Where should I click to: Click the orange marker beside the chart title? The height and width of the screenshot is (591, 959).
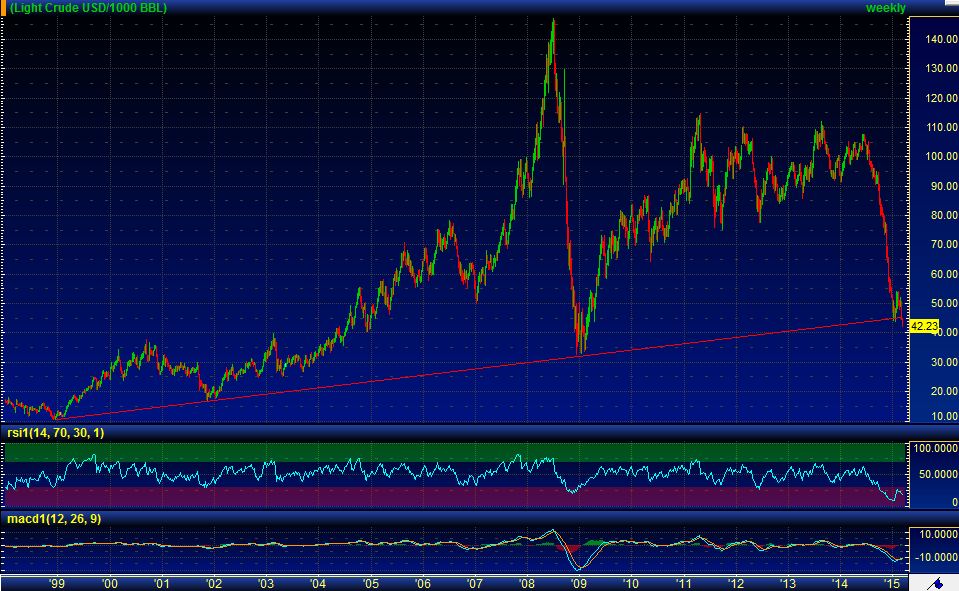[x=3, y=8]
